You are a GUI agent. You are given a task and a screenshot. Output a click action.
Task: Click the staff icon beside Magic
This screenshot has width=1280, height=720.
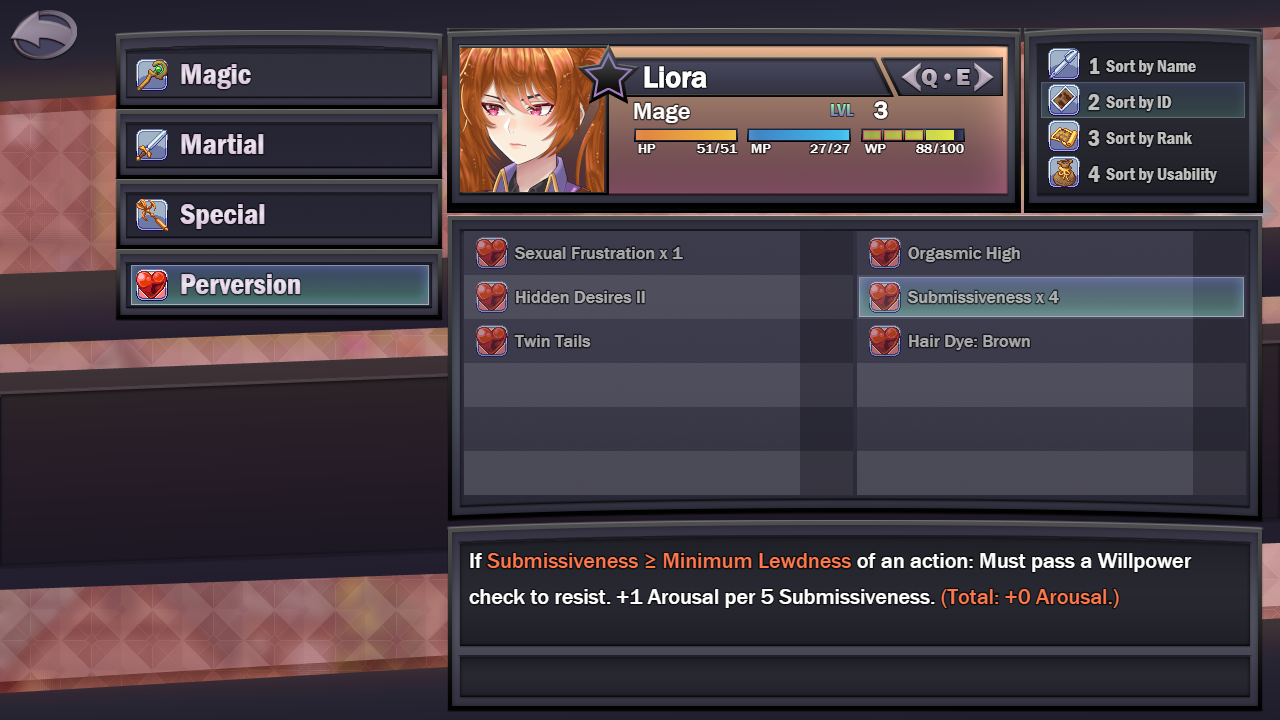click(x=152, y=75)
